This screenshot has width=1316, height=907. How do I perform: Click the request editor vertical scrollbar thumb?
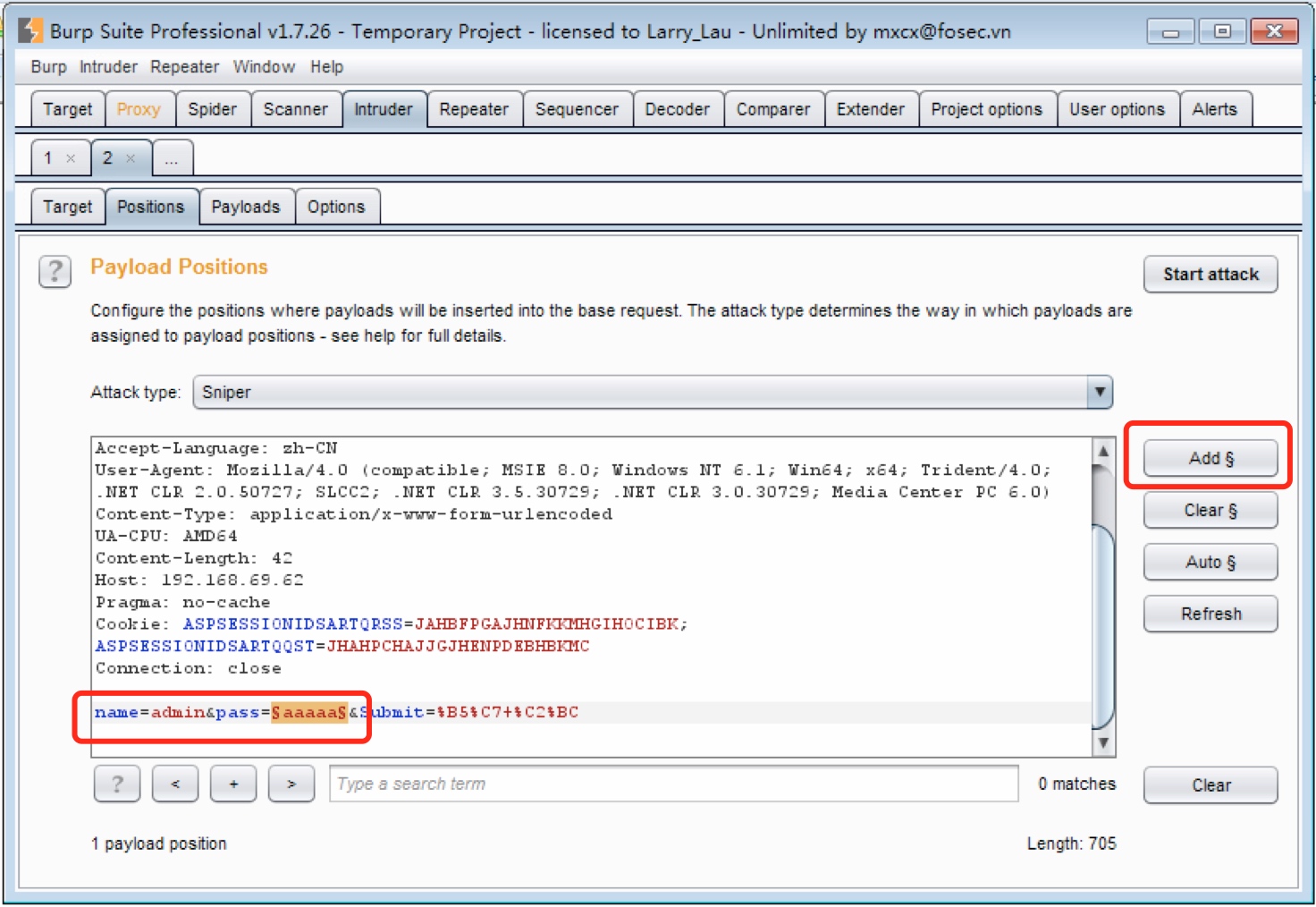(x=1103, y=627)
